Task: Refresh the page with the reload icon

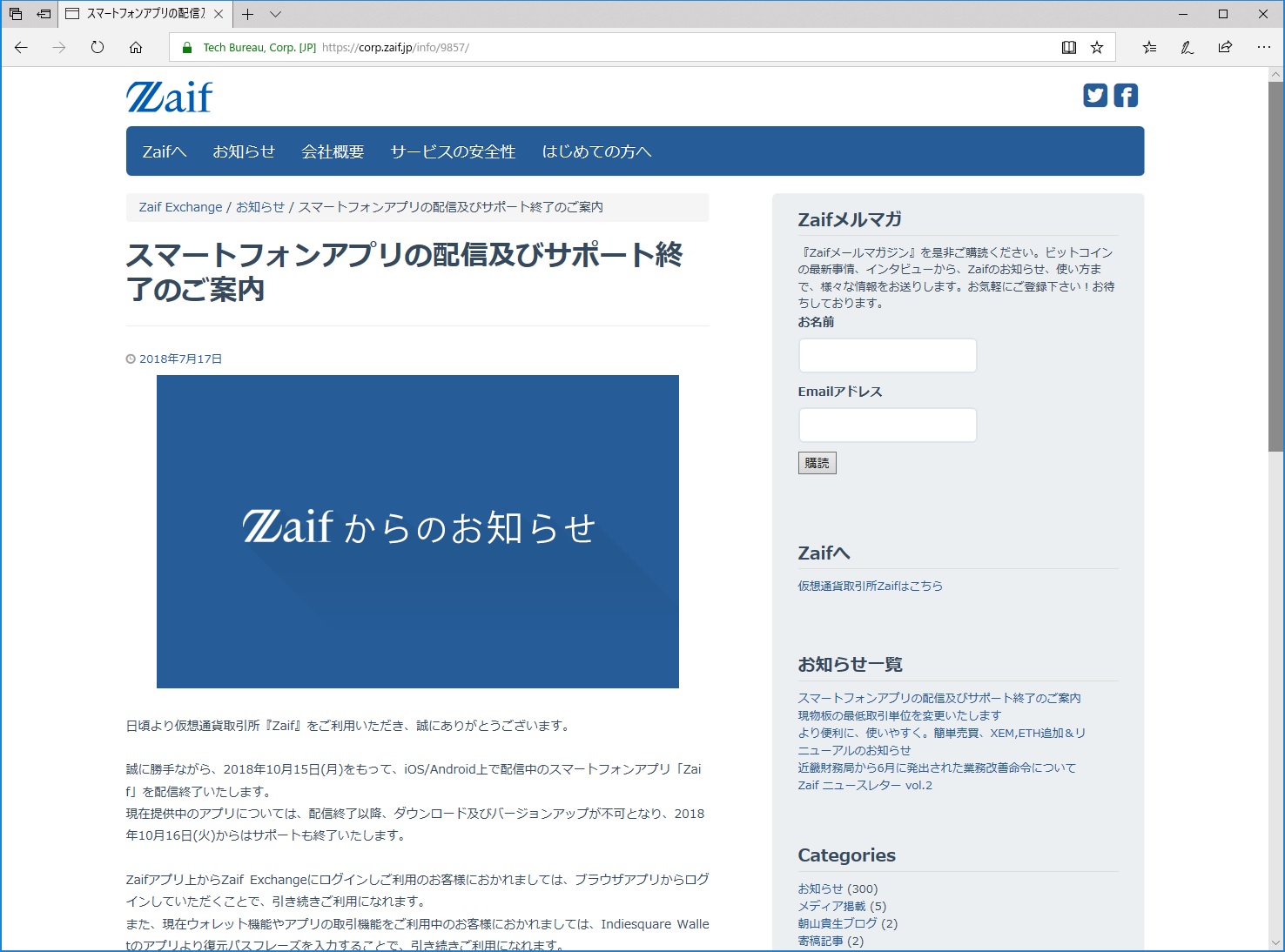Action: [x=98, y=48]
